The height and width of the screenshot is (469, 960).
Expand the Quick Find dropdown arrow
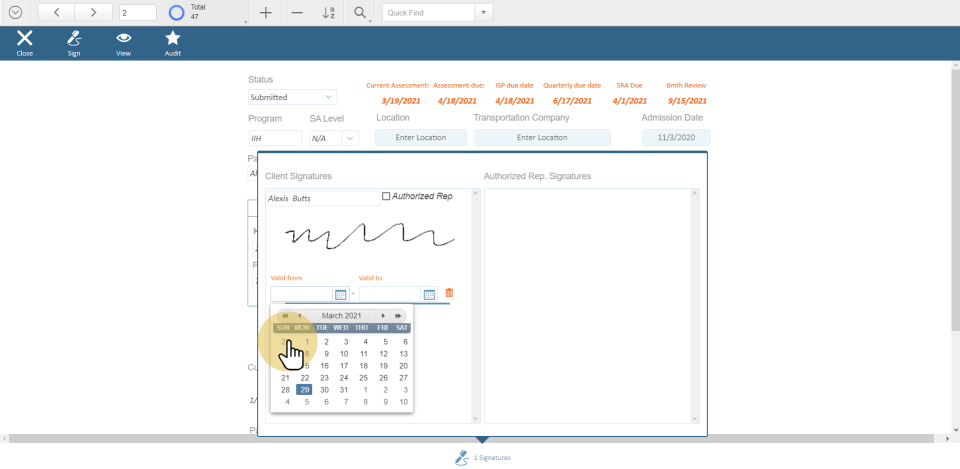[x=484, y=13]
